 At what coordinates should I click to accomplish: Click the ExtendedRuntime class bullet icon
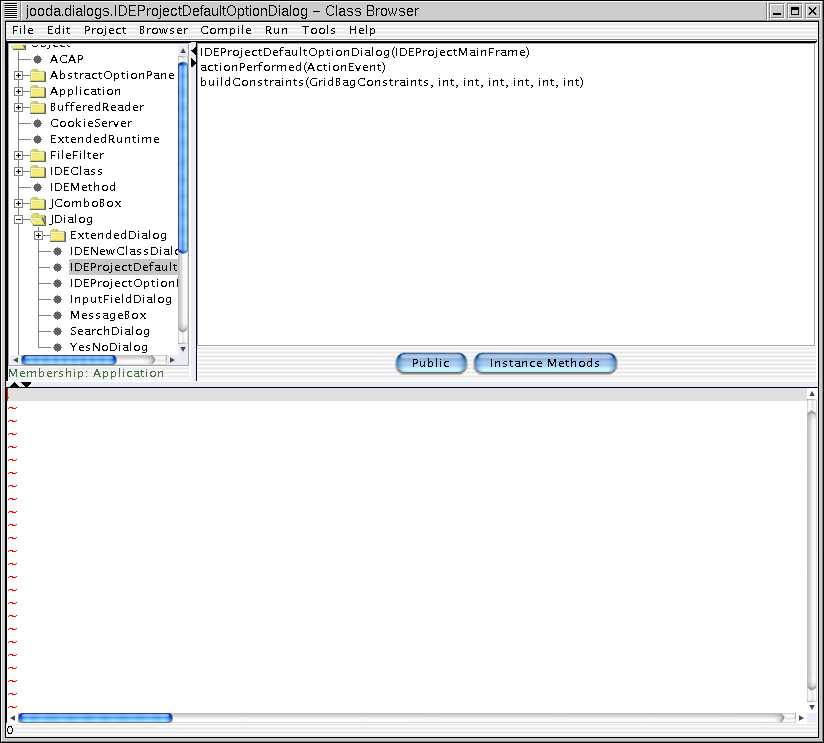coord(37,139)
